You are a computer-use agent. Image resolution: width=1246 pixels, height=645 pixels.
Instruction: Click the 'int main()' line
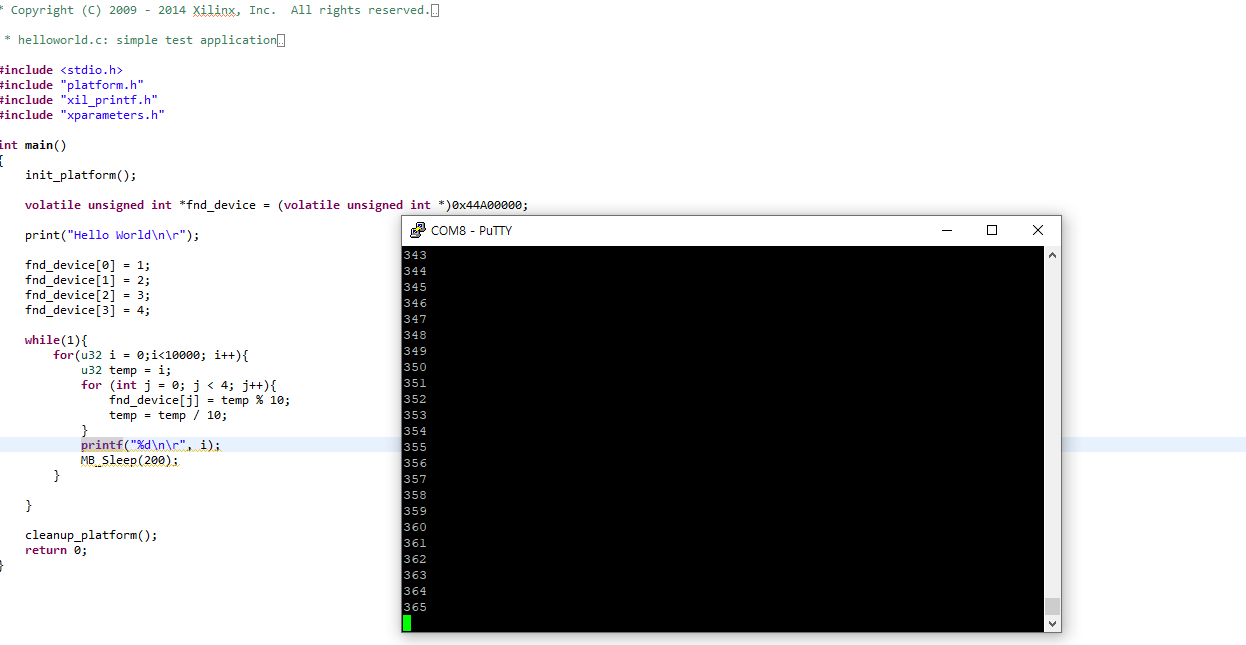pos(33,145)
